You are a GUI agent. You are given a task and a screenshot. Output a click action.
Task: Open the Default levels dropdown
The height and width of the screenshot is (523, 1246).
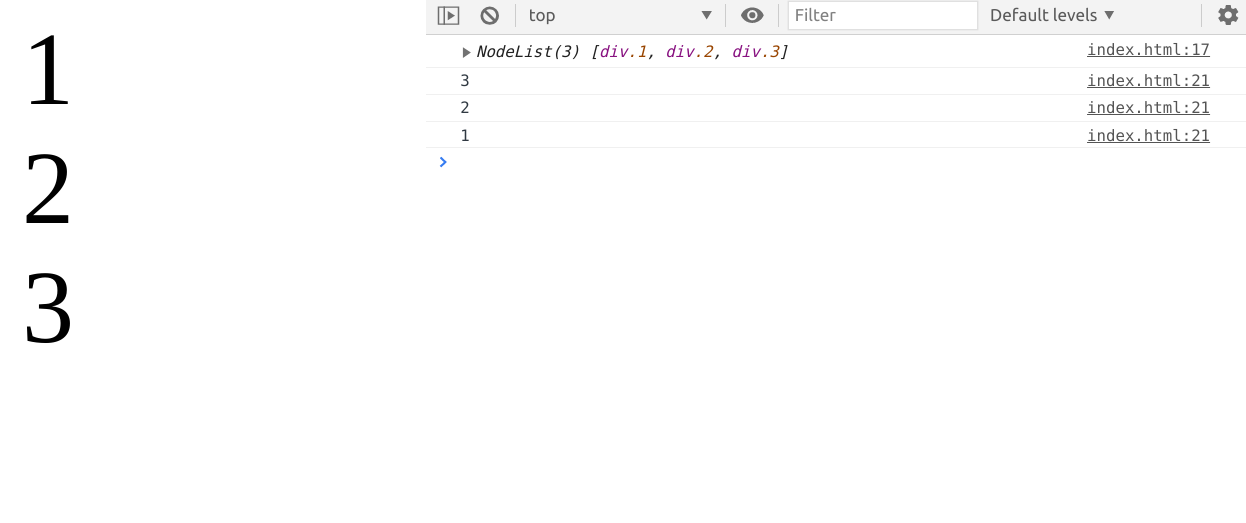tap(1052, 15)
